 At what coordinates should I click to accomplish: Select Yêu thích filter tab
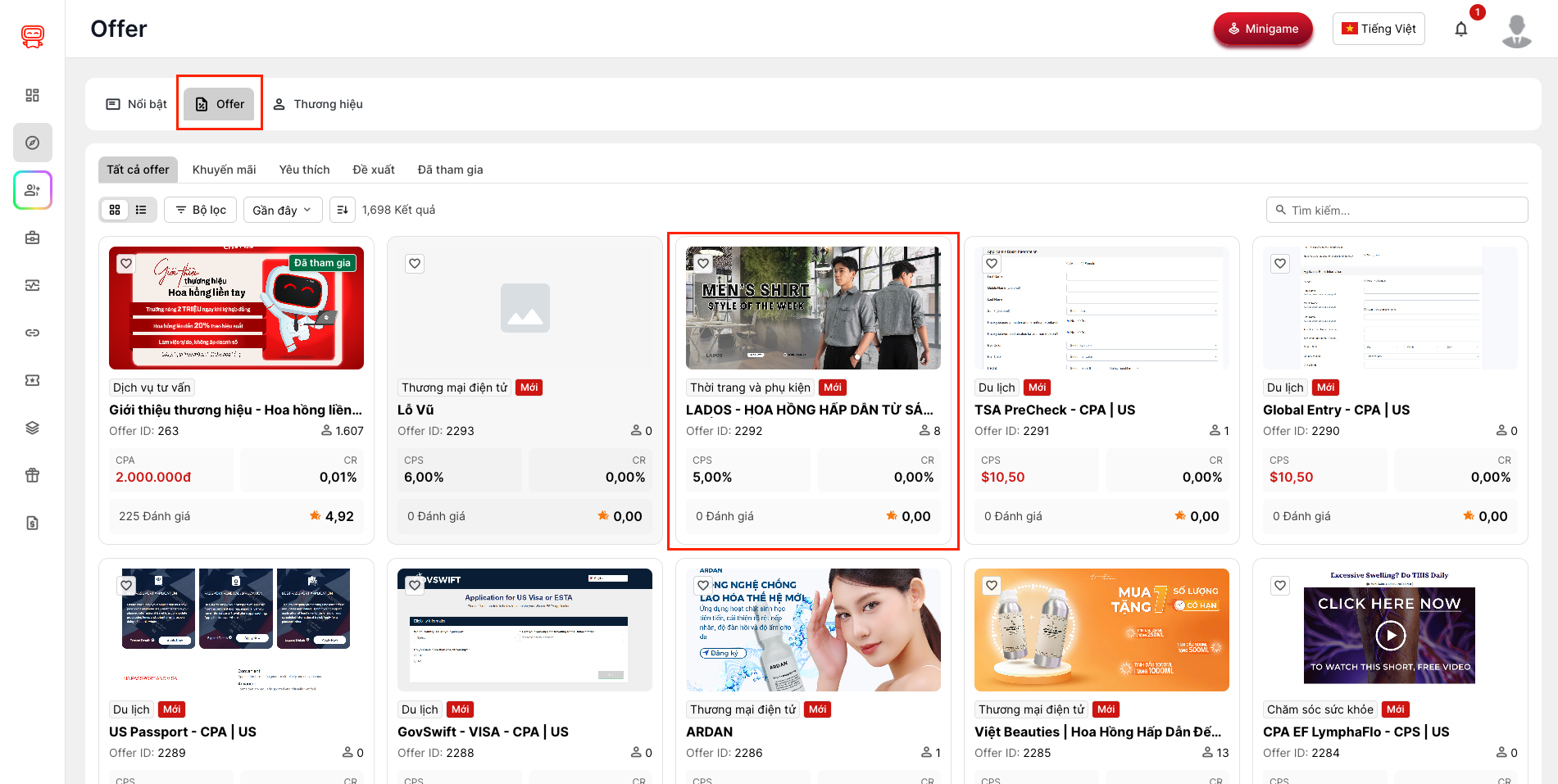tap(305, 170)
